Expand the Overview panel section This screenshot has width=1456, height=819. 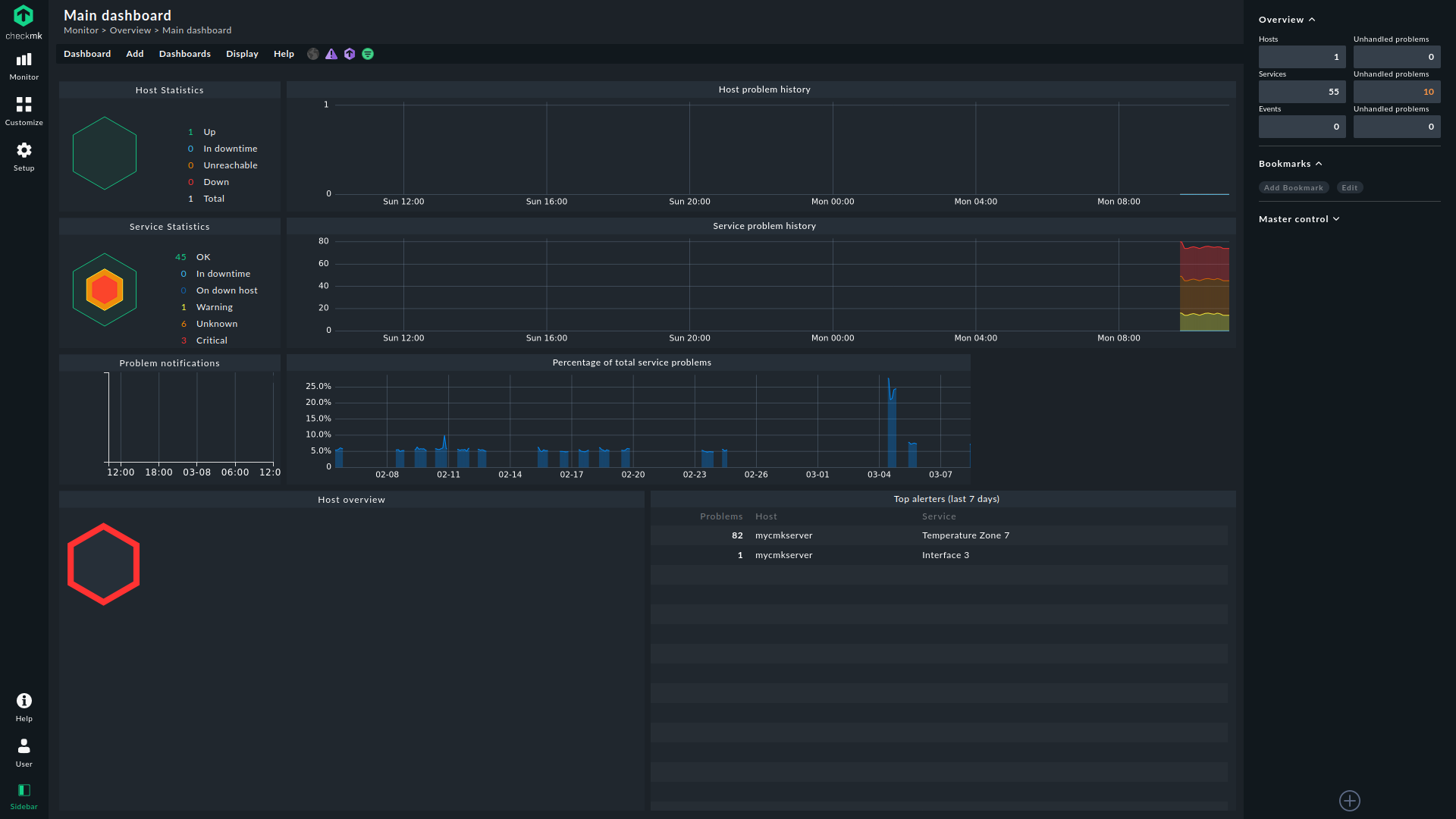[x=1312, y=19]
